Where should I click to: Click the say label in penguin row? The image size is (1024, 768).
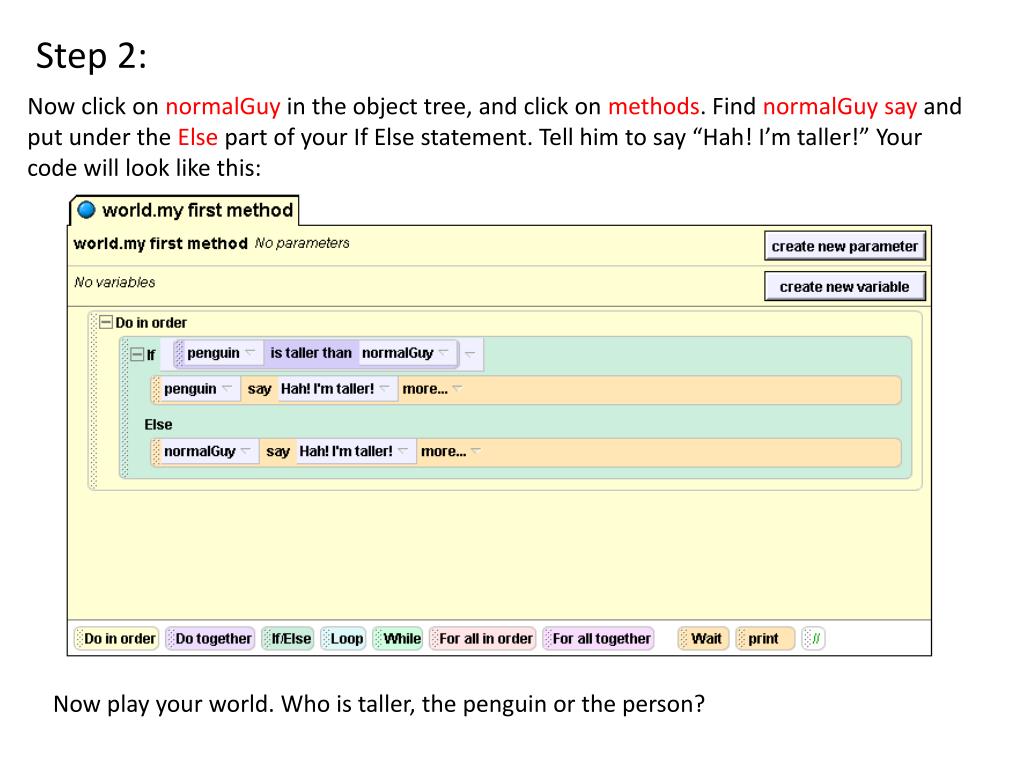click(259, 389)
